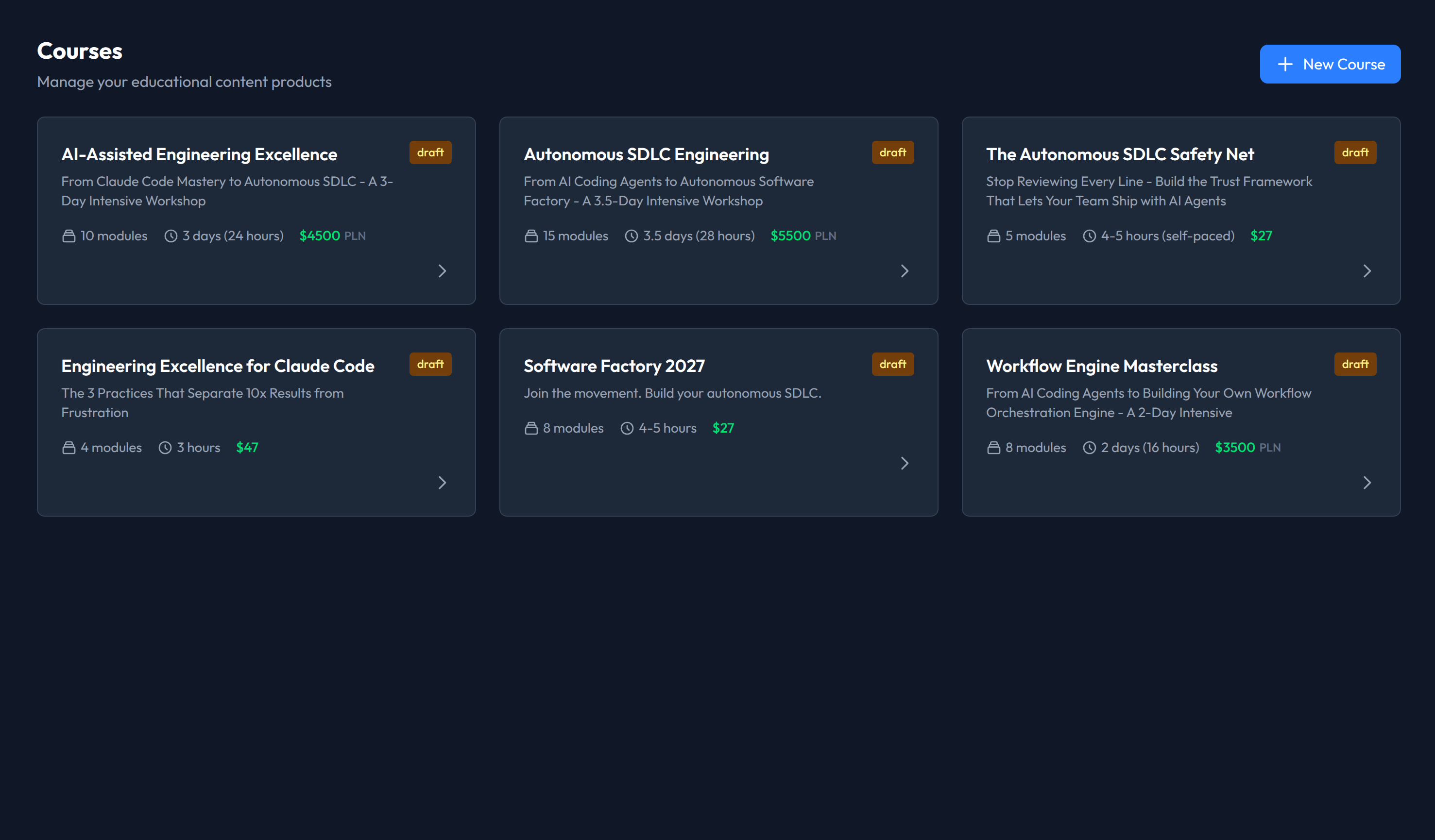Screen dimensions: 1435x840
Task: Click modules icon beside 15 modules
Action: point(531,236)
